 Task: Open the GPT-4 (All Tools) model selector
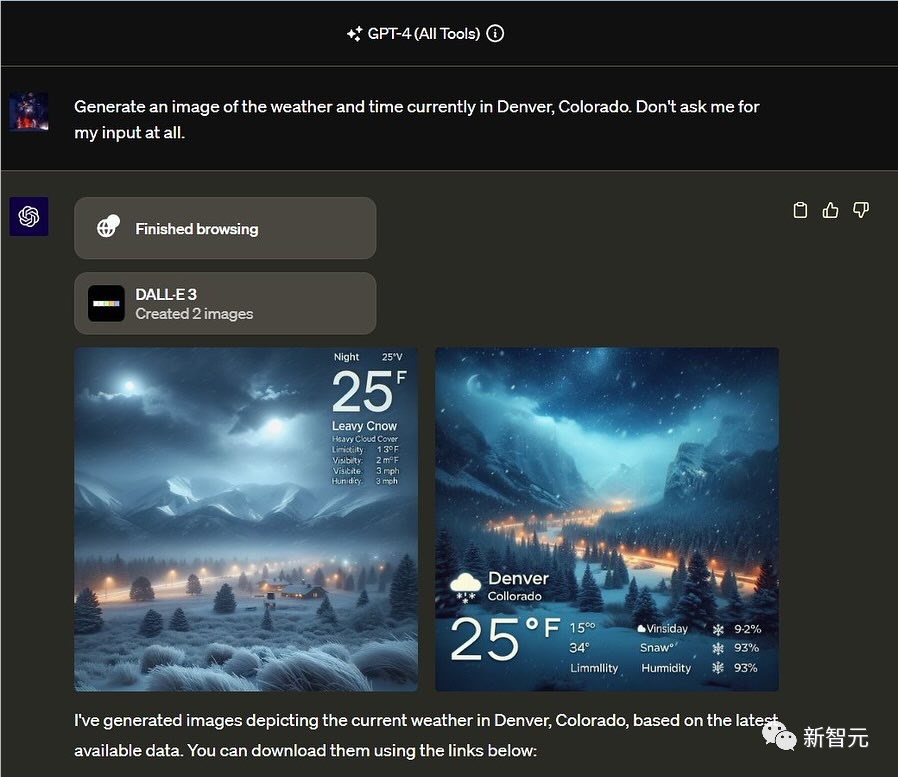point(423,34)
